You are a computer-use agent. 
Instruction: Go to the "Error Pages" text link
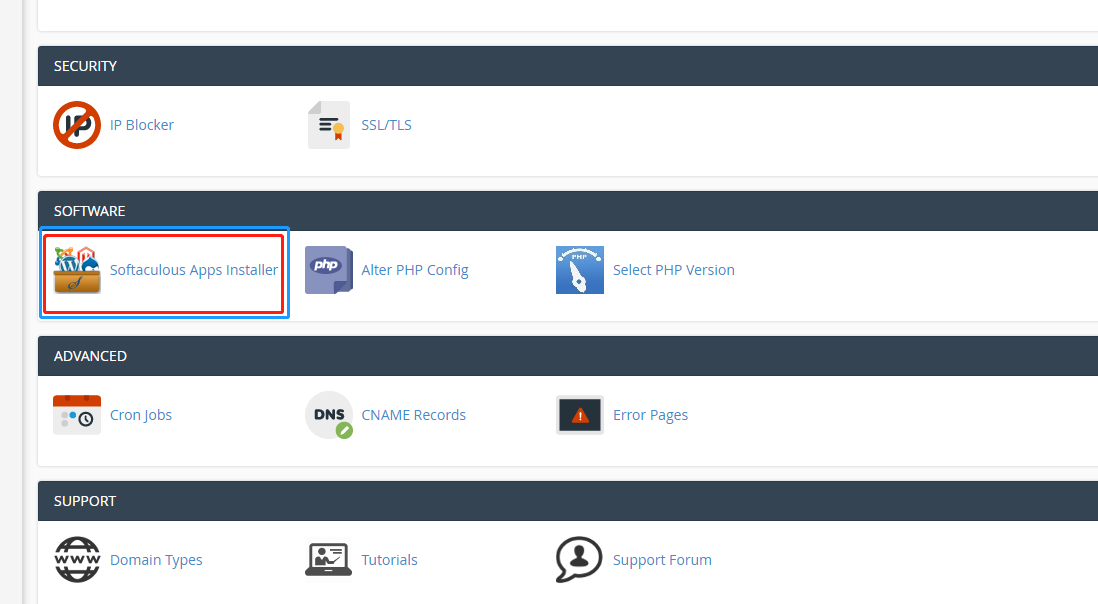650,415
